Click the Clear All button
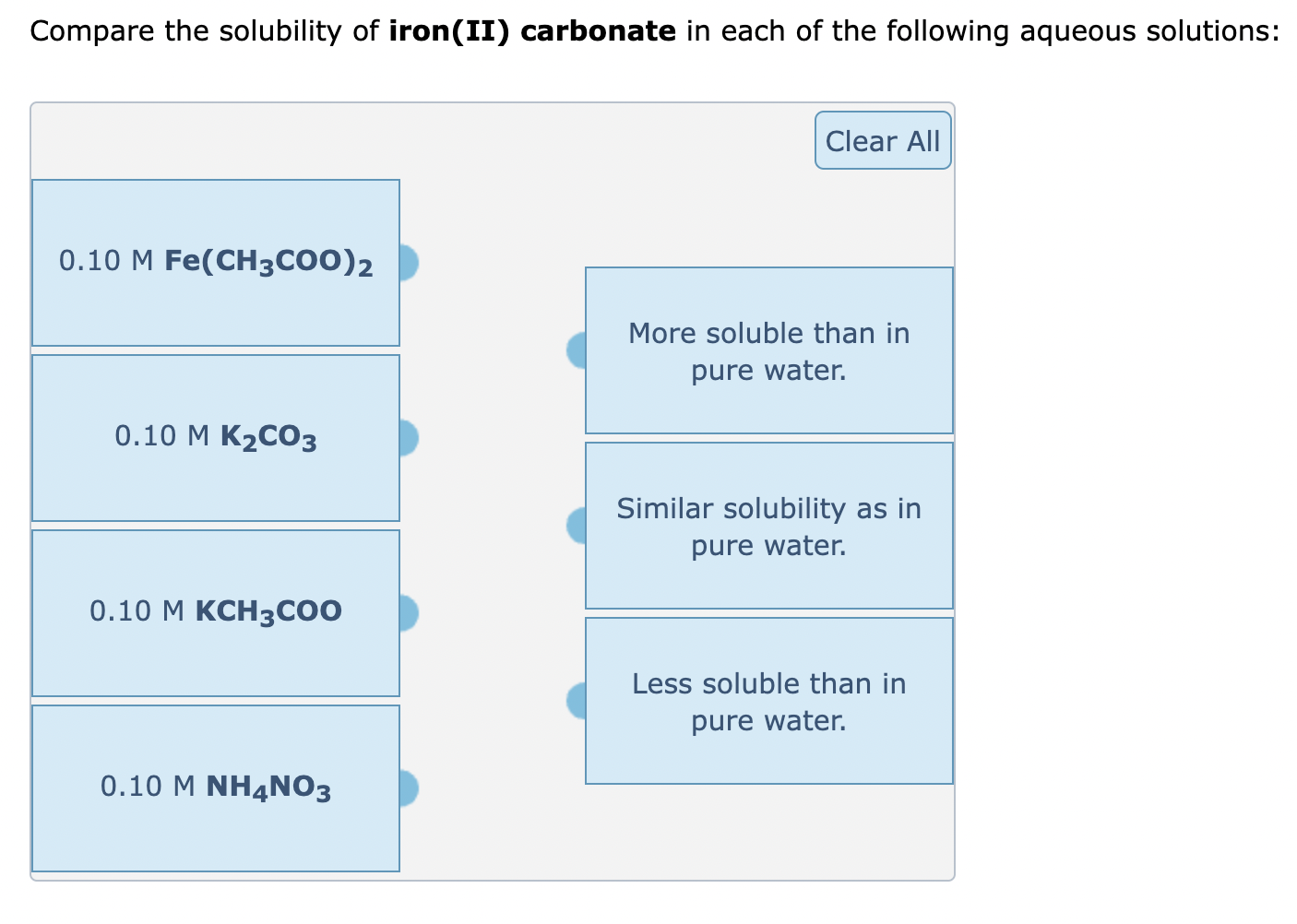 (x=882, y=140)
